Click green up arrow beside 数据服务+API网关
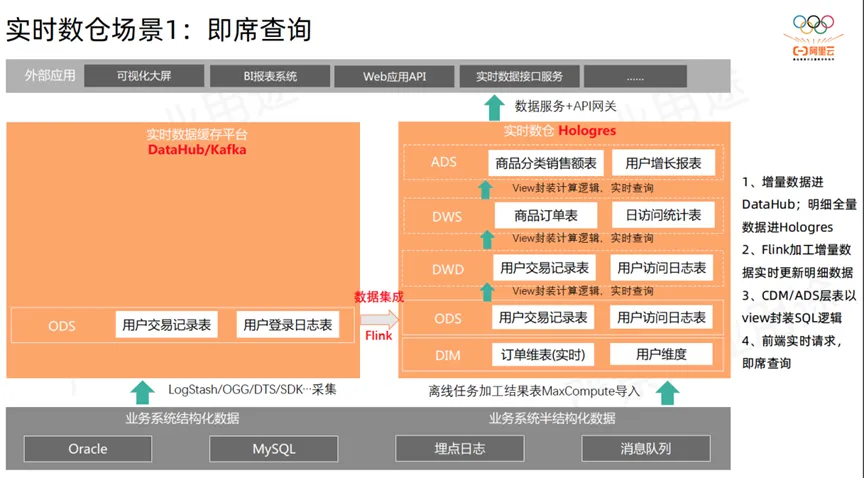This screenshot has height=478, width=864. pos(494,108)
